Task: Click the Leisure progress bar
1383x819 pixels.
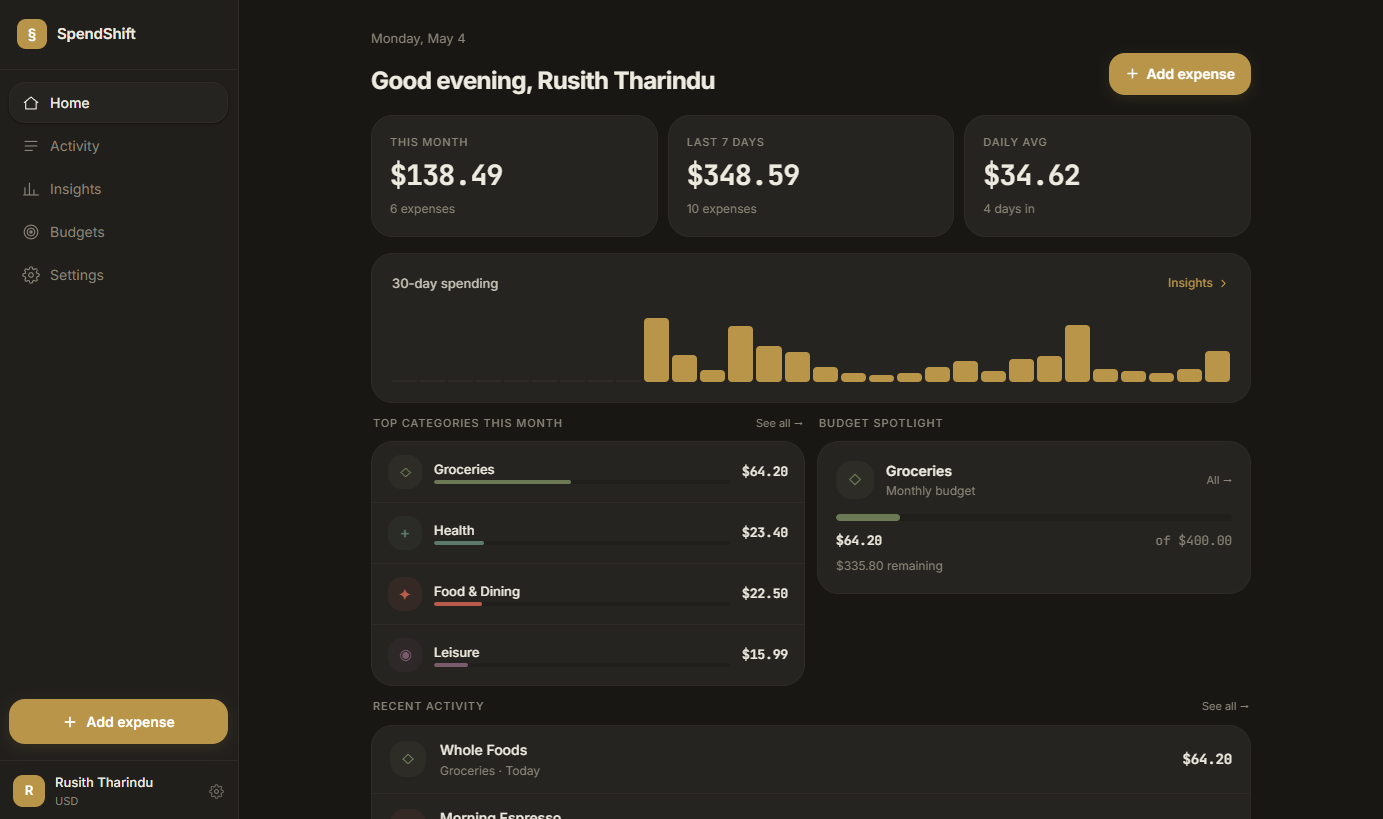Action: coord(582,665)
